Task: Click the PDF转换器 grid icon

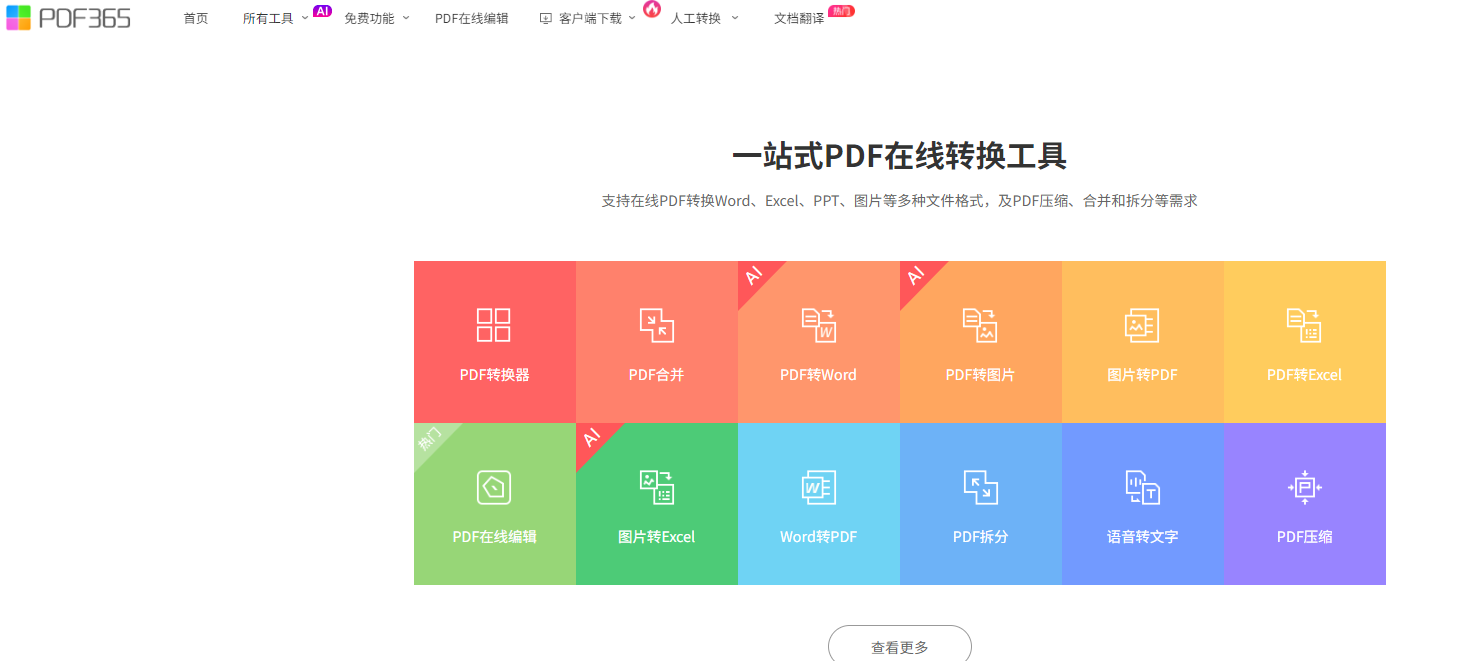Action: coord(494,325)
